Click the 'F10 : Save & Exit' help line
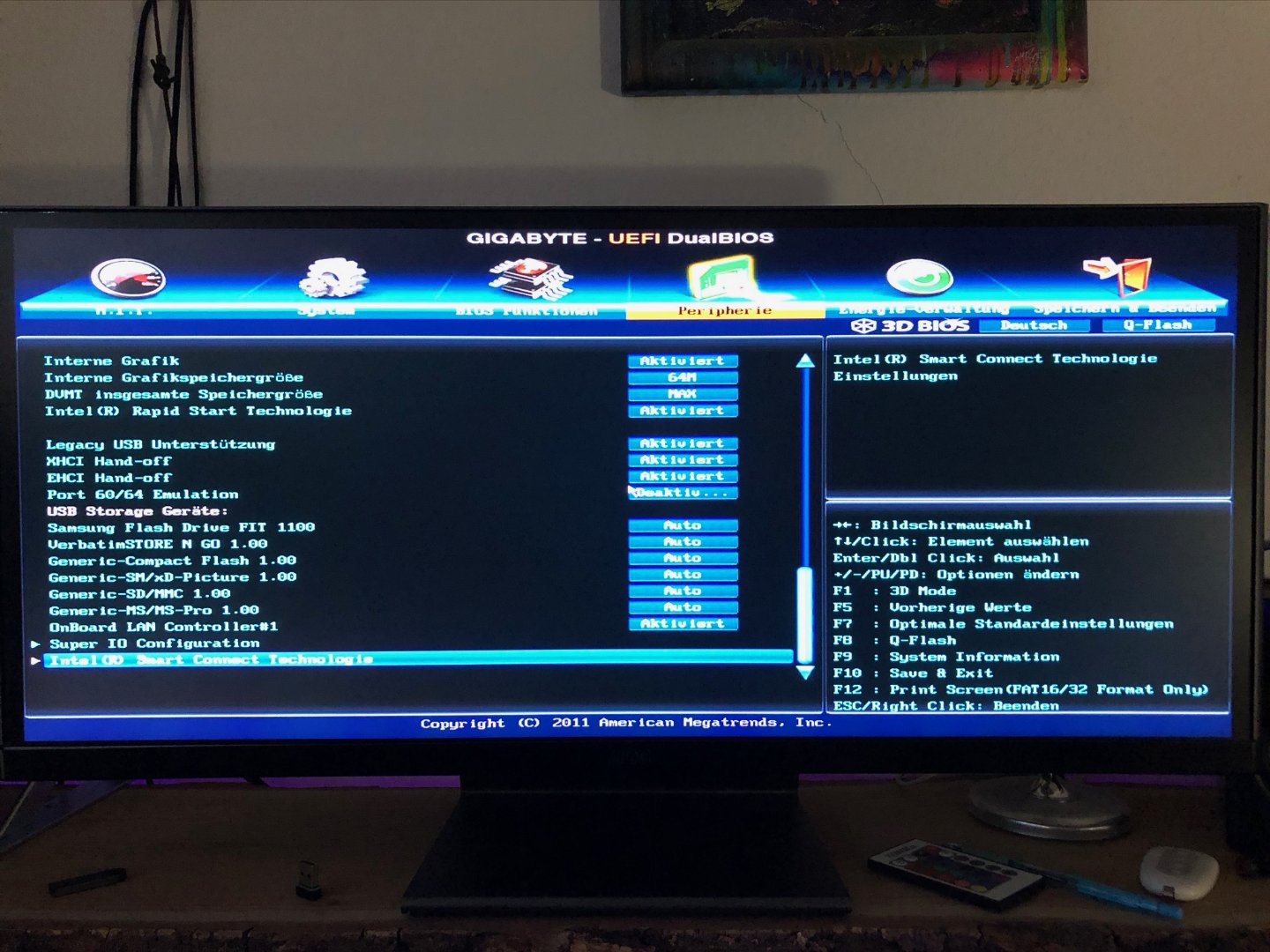Screen dimensions: 1270x952 [x=913, y=673]
